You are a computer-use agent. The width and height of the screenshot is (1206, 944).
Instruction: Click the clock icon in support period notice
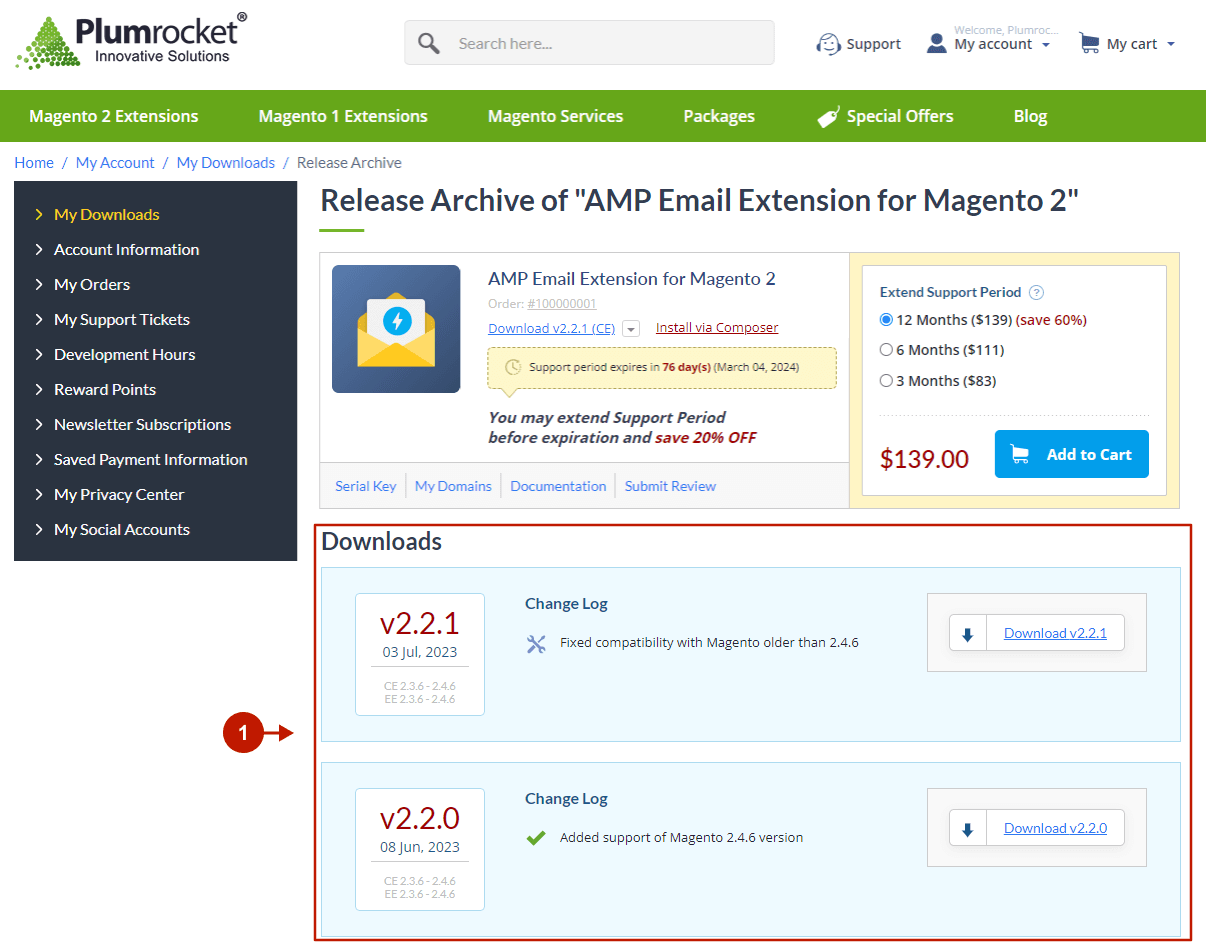(513, 367)
